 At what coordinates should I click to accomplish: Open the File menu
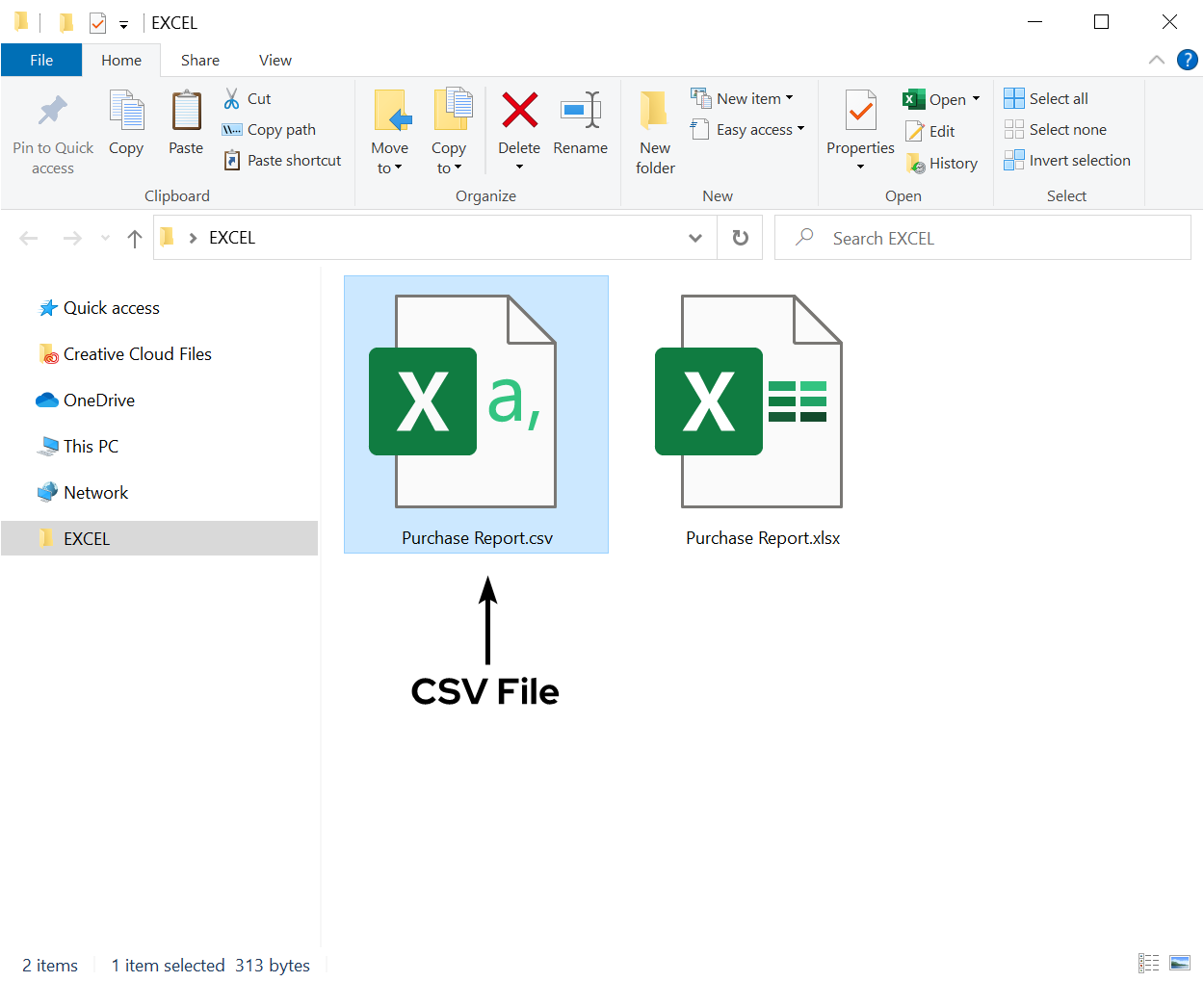tap(41, 59)
